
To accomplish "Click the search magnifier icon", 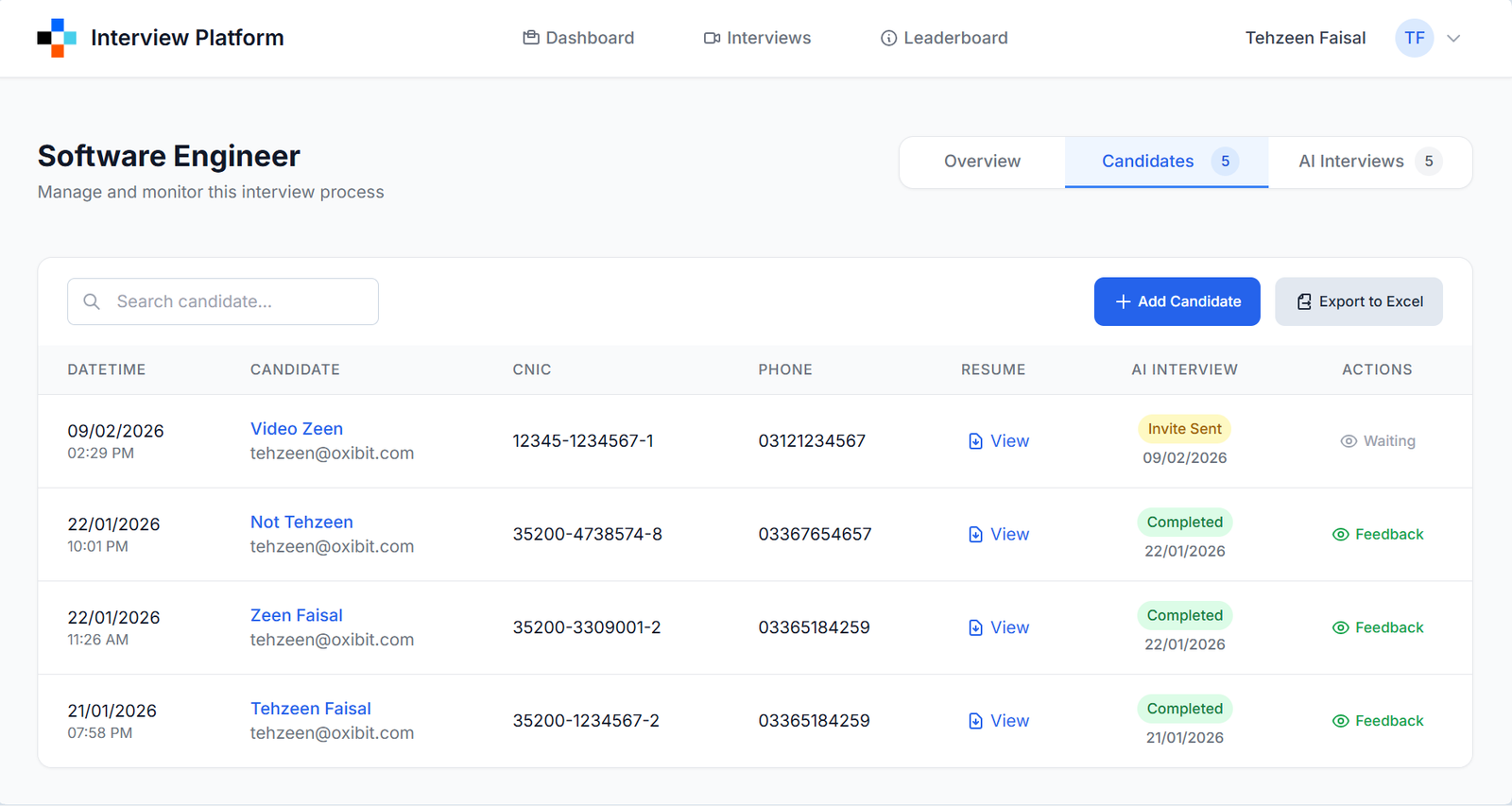I will 92,301.
